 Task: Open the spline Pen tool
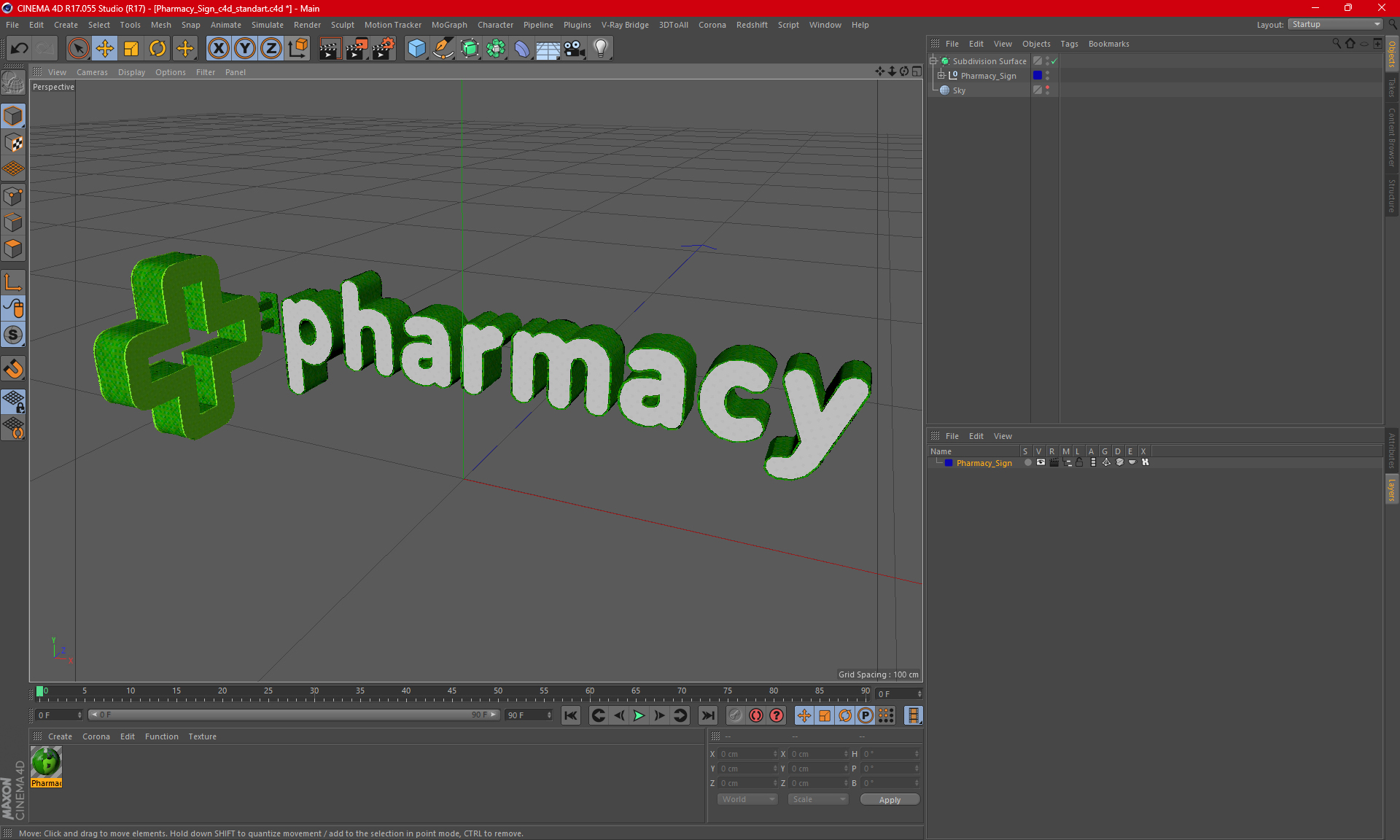point(443,49)
